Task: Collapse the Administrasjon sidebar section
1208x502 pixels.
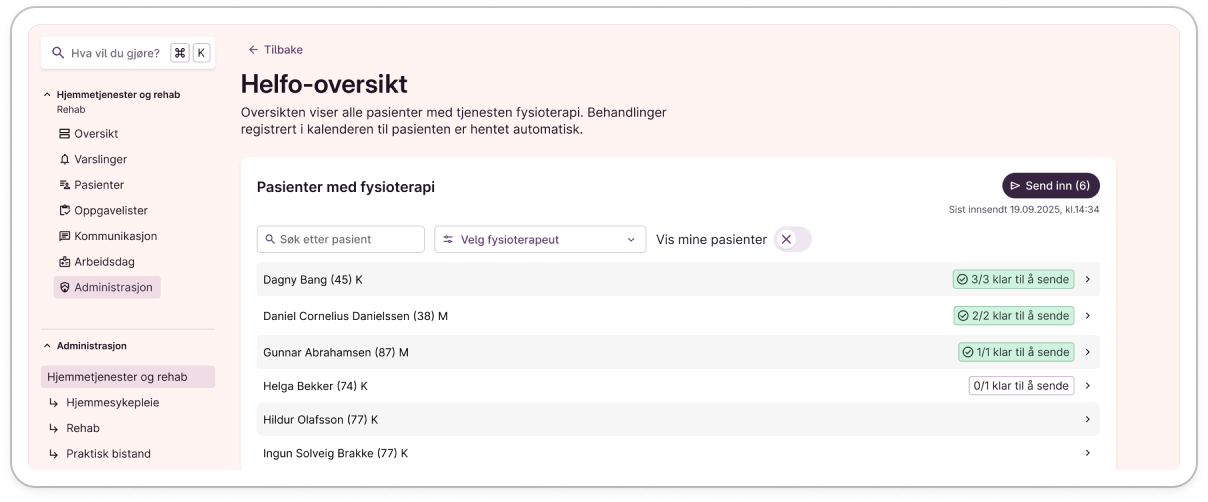Action: pyautogui.click(x=47, y=346)
